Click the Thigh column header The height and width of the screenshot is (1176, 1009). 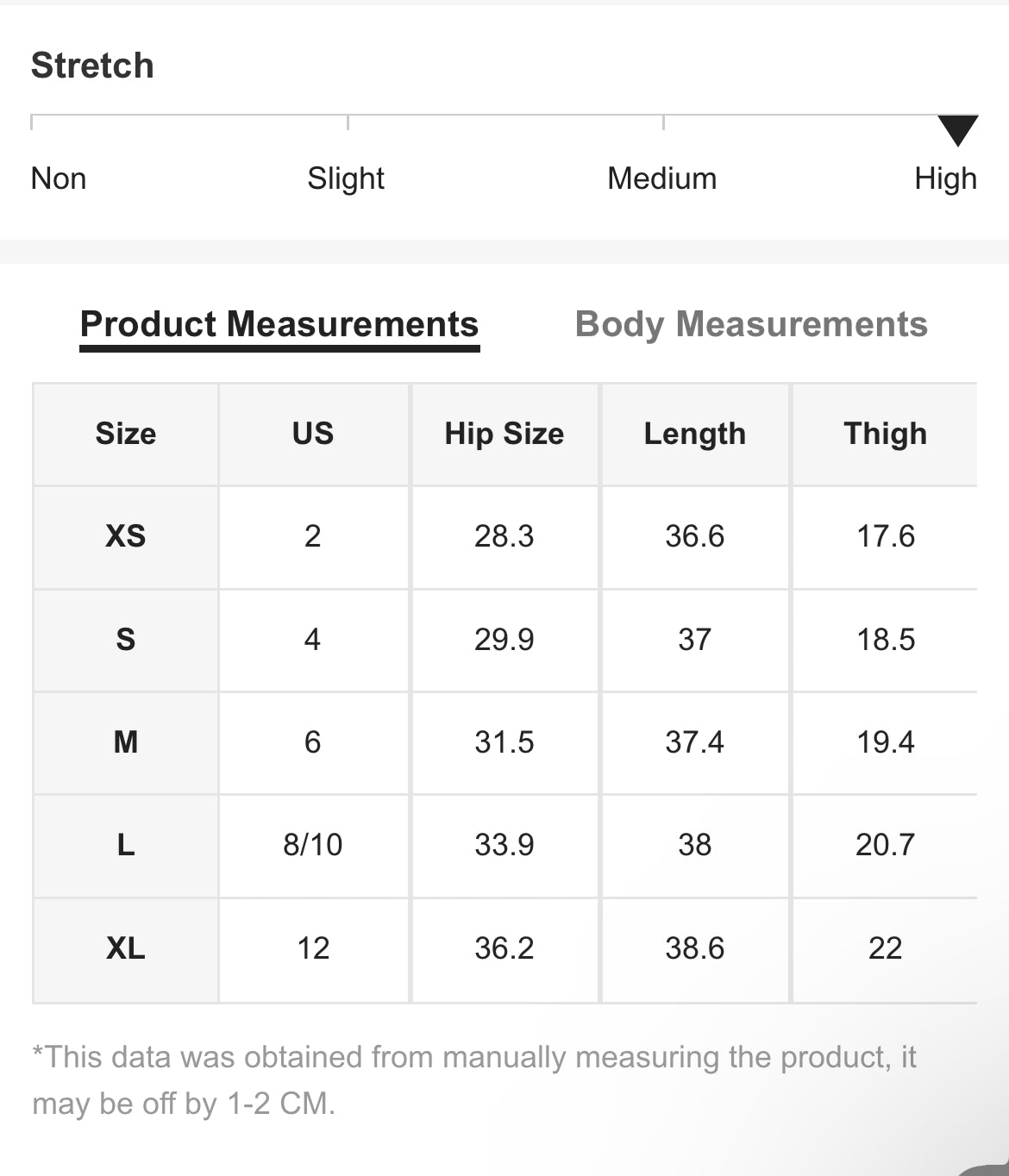pyautogui.click(x=885, y=434)
